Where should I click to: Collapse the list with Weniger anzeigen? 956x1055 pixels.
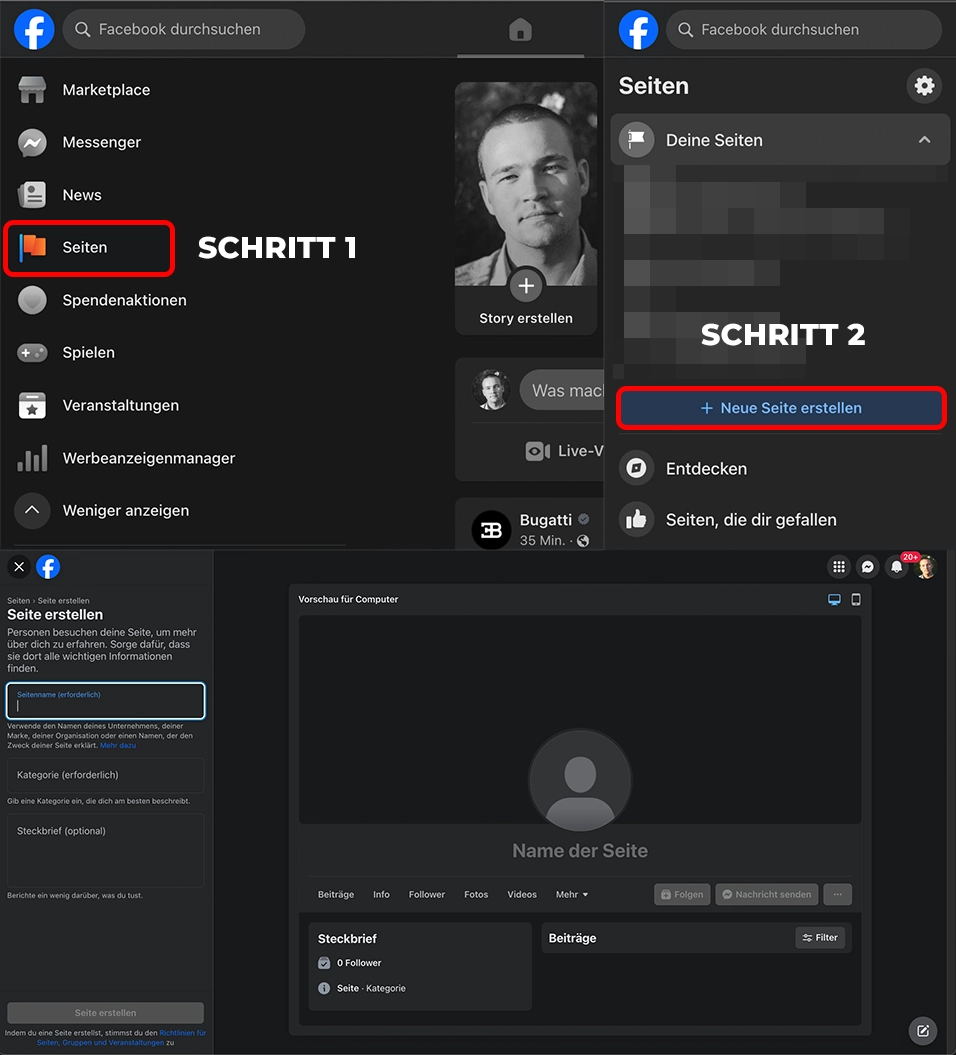pos(126,511)
